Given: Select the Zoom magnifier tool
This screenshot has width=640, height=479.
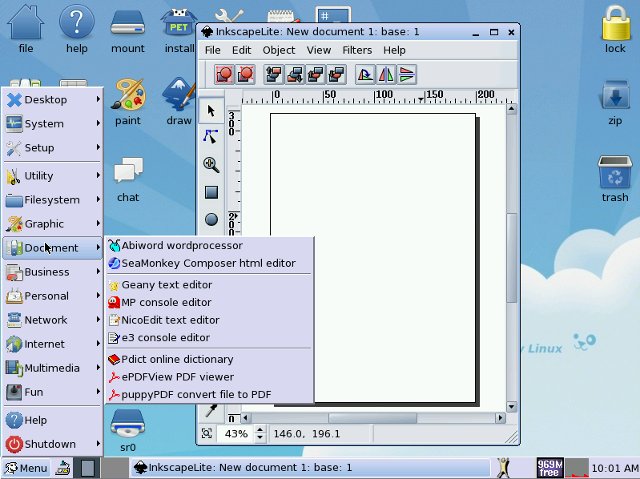Looking at the screenshot, I should (x=211, y=165).
